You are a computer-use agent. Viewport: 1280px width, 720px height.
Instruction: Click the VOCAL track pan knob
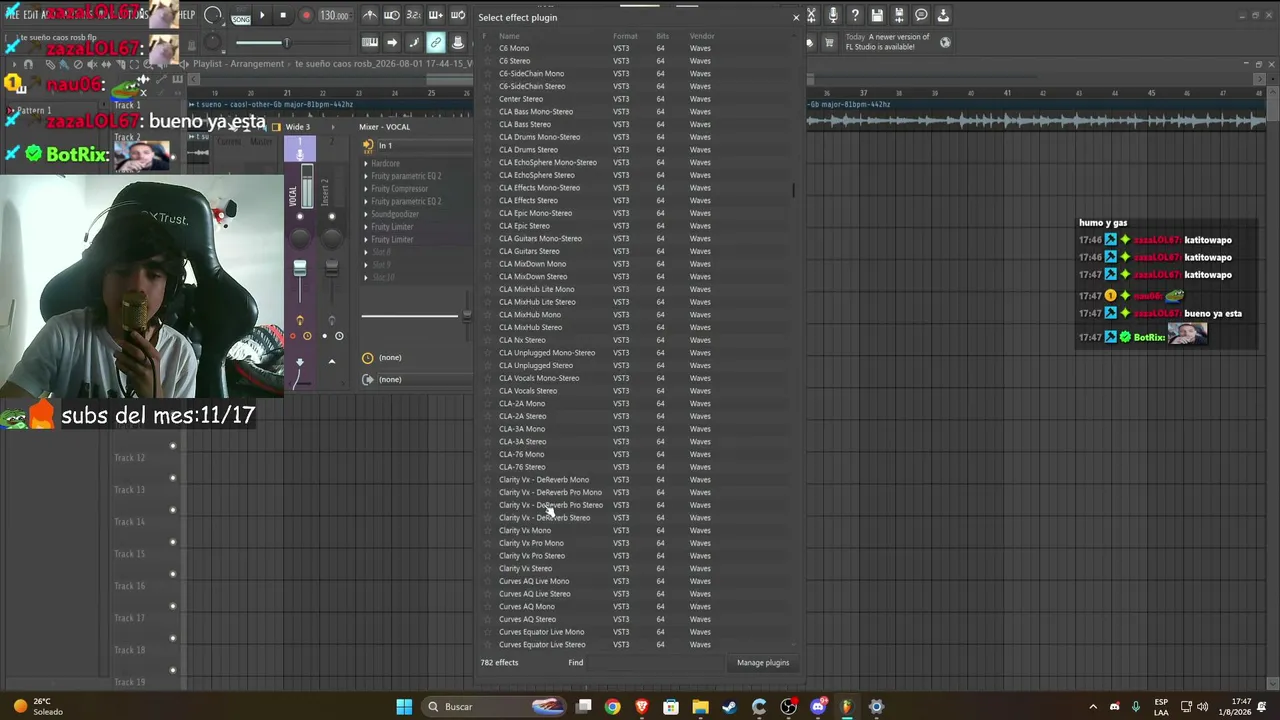(300, 238)
